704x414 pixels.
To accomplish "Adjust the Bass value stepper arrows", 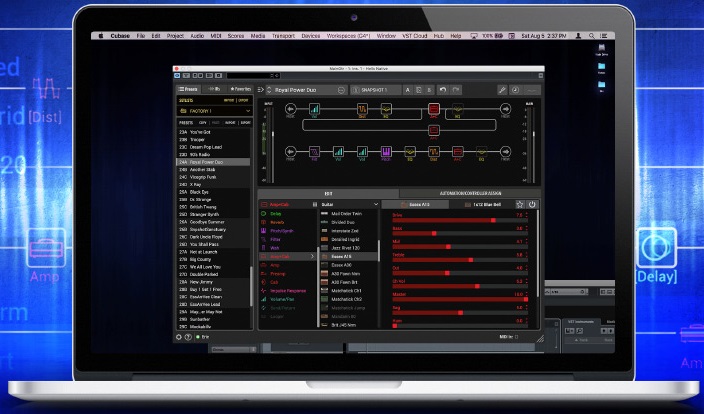I will [527, 229].
